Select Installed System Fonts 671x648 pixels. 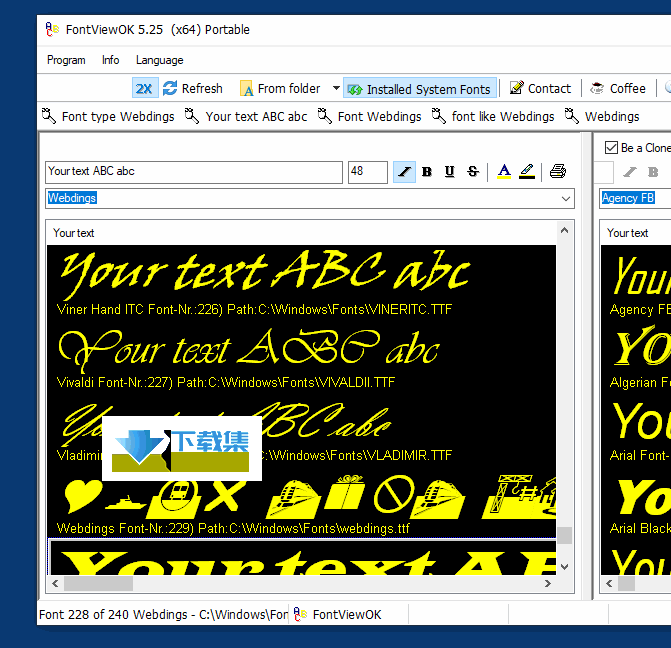pos(419,89)
